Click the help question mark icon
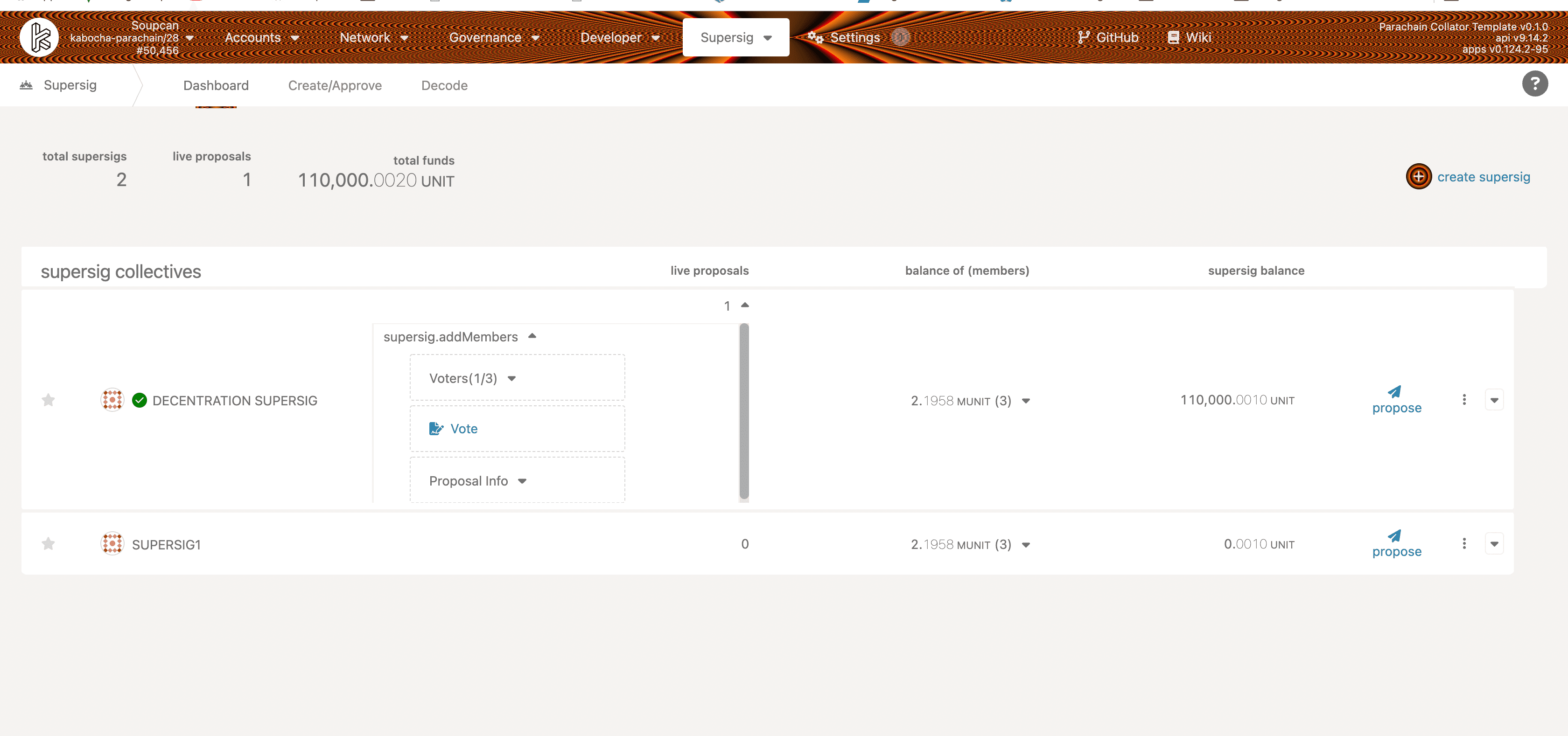 pos(1534,83)
